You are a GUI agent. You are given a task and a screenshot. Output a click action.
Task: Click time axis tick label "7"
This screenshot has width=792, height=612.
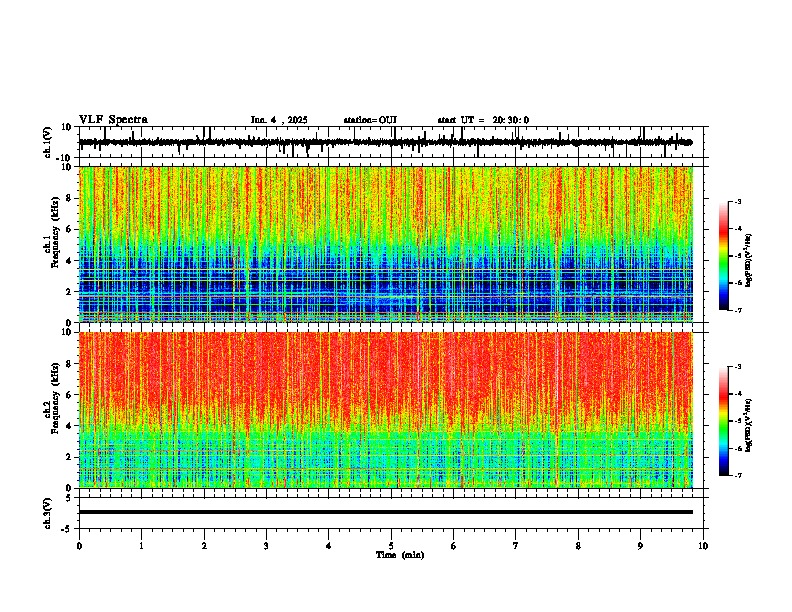516,545
